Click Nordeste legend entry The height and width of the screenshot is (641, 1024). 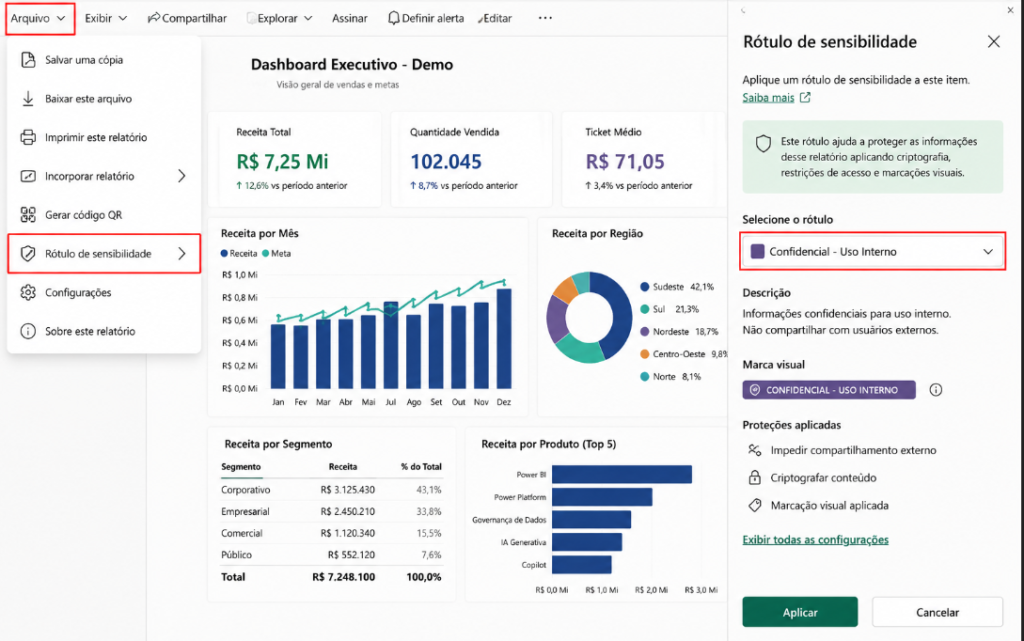679,332
